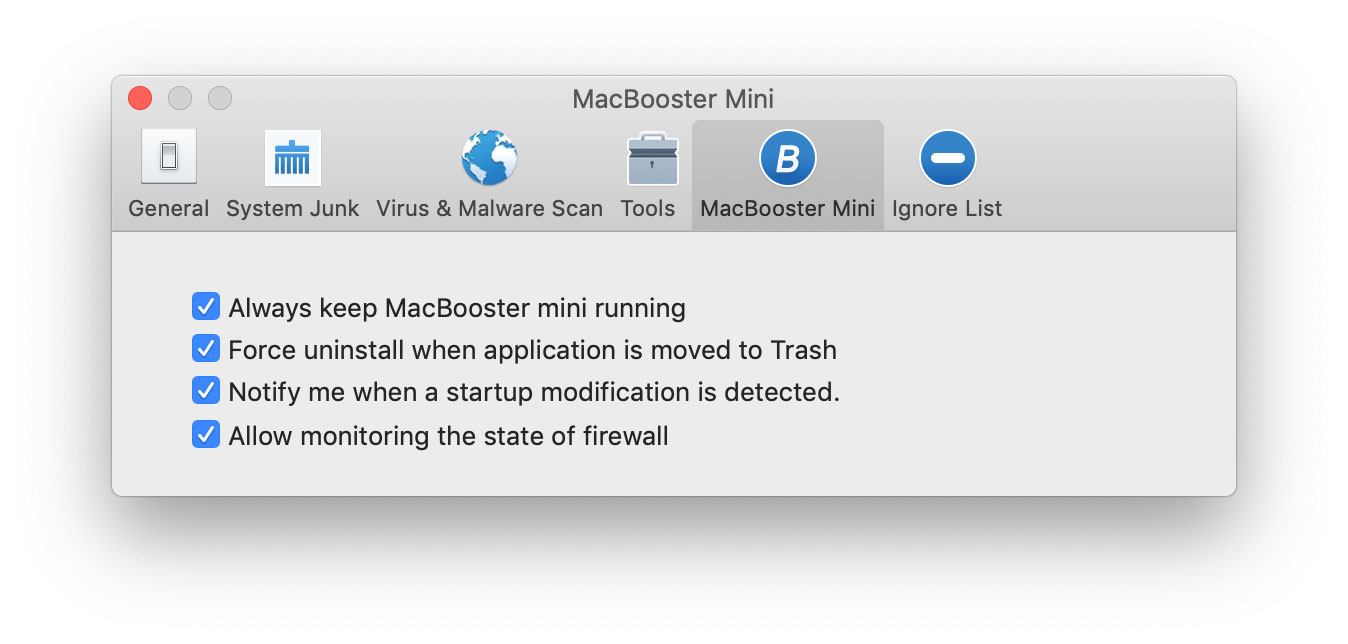This screenshot has height=644, width=1348.
Task: Click the MacBooster Mini window title text
Action: tap(673, 99)
